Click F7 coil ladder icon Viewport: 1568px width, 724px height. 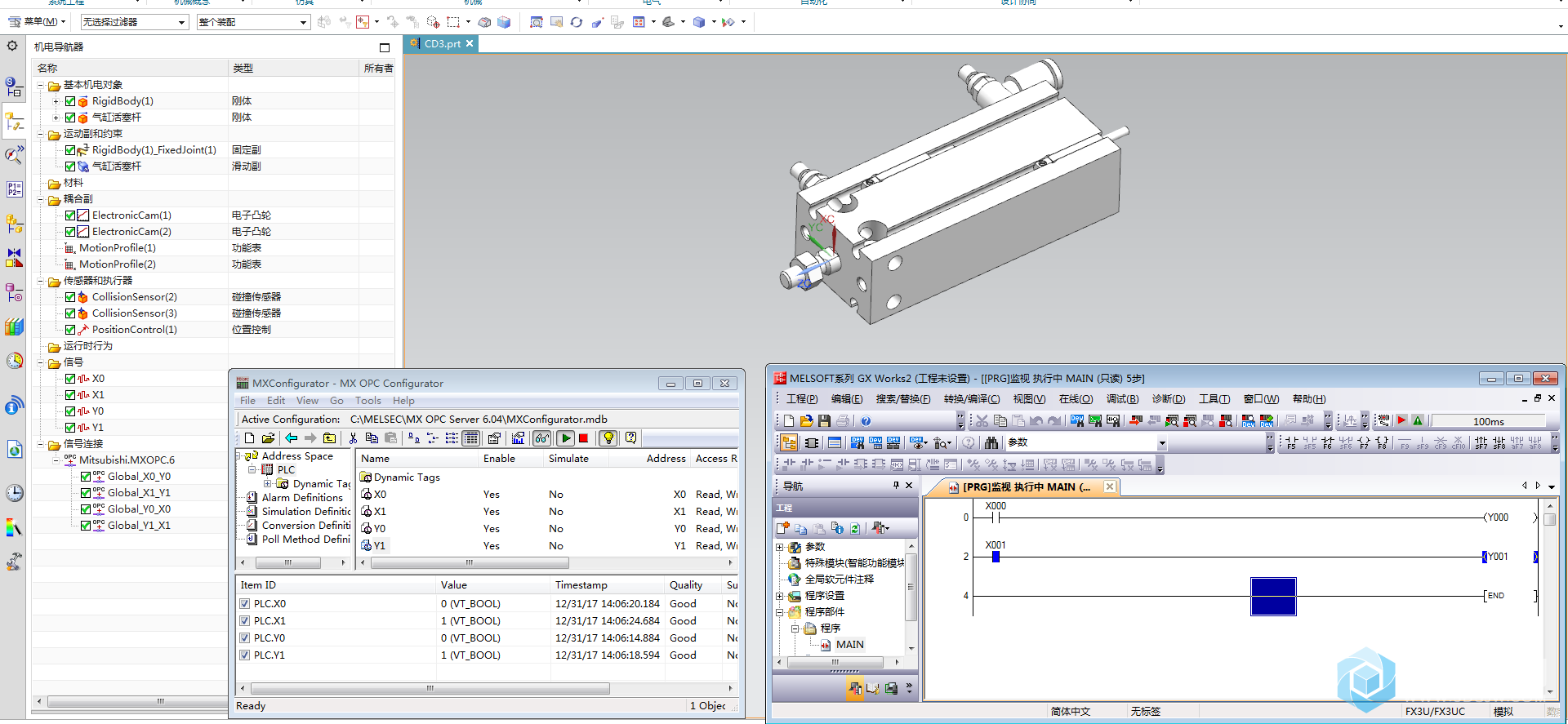point(1364,442)
